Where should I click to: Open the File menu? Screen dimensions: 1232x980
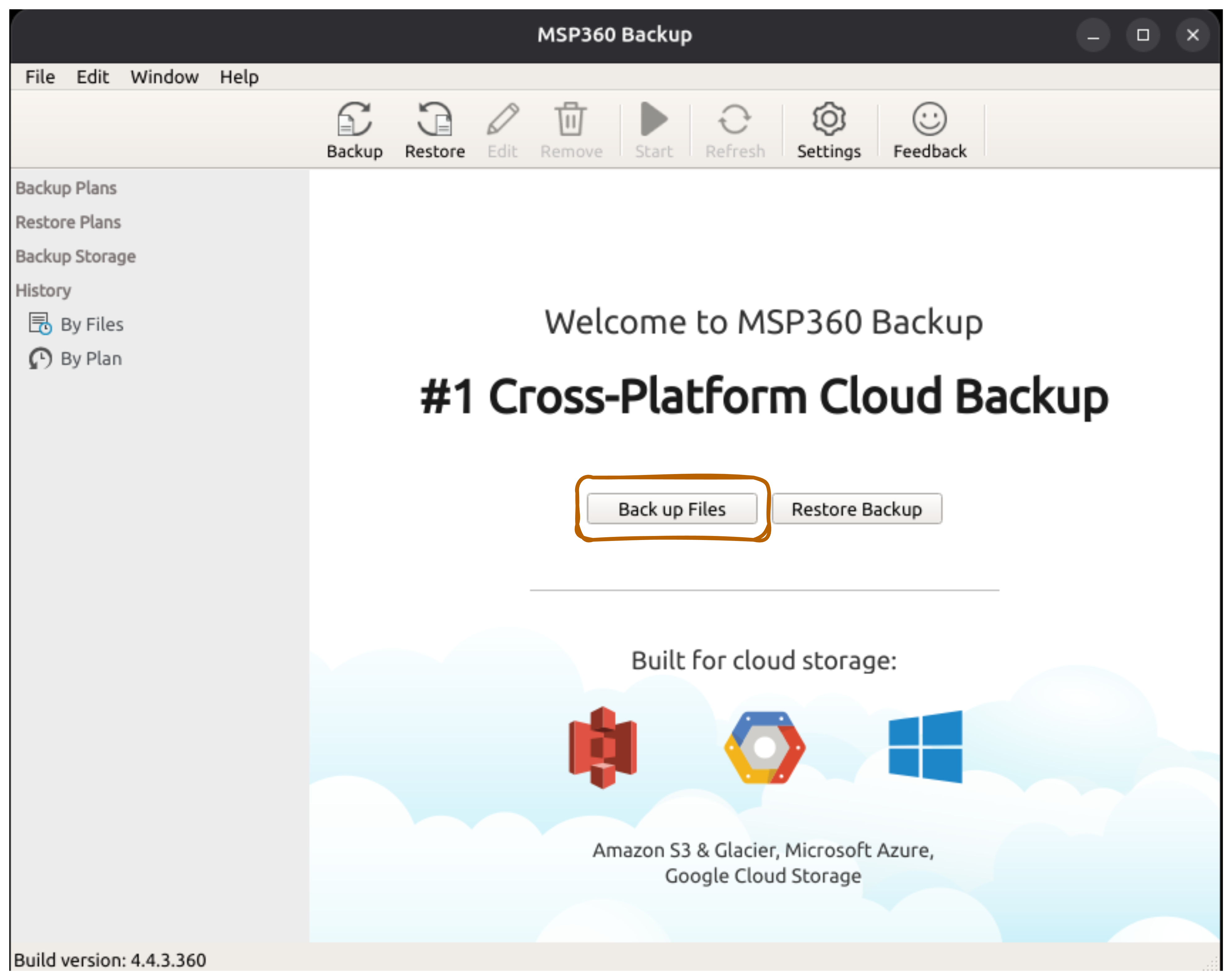pyautogui.click(x=40, y=77)
